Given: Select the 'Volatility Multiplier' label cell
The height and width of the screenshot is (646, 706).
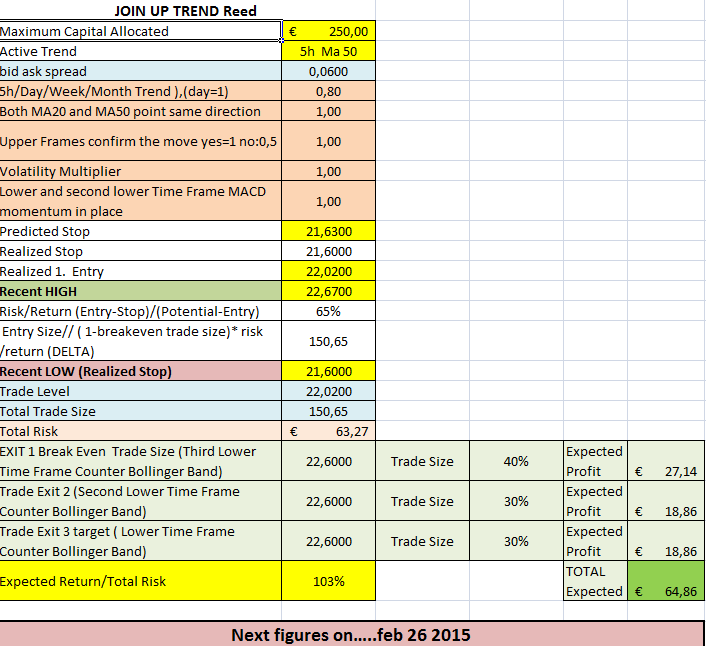Looking at the screenshot, I should click(x=140, y=171).
